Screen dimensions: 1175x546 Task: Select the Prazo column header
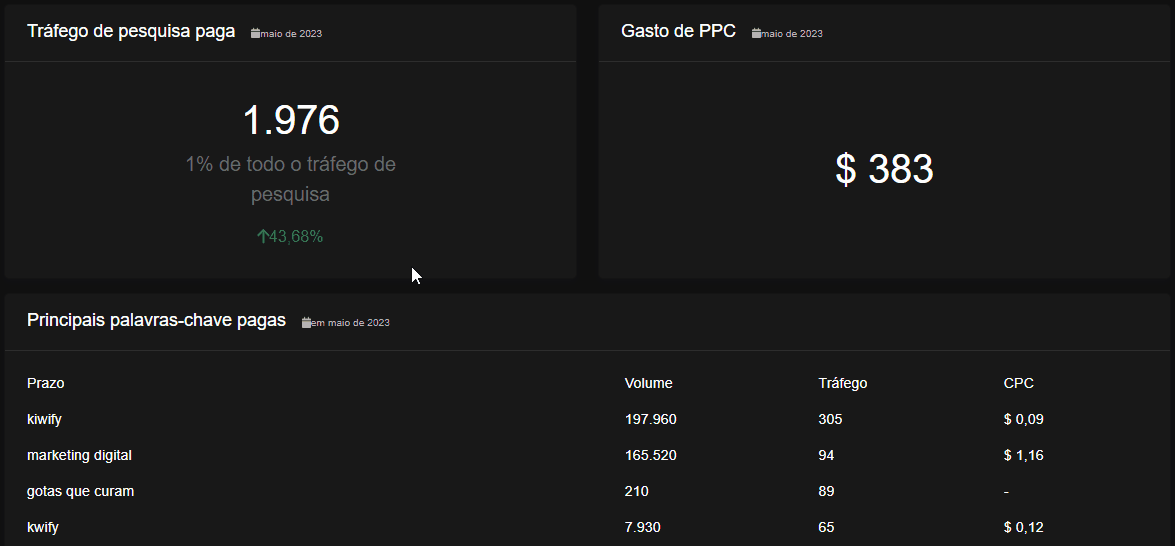pos(46,383)
